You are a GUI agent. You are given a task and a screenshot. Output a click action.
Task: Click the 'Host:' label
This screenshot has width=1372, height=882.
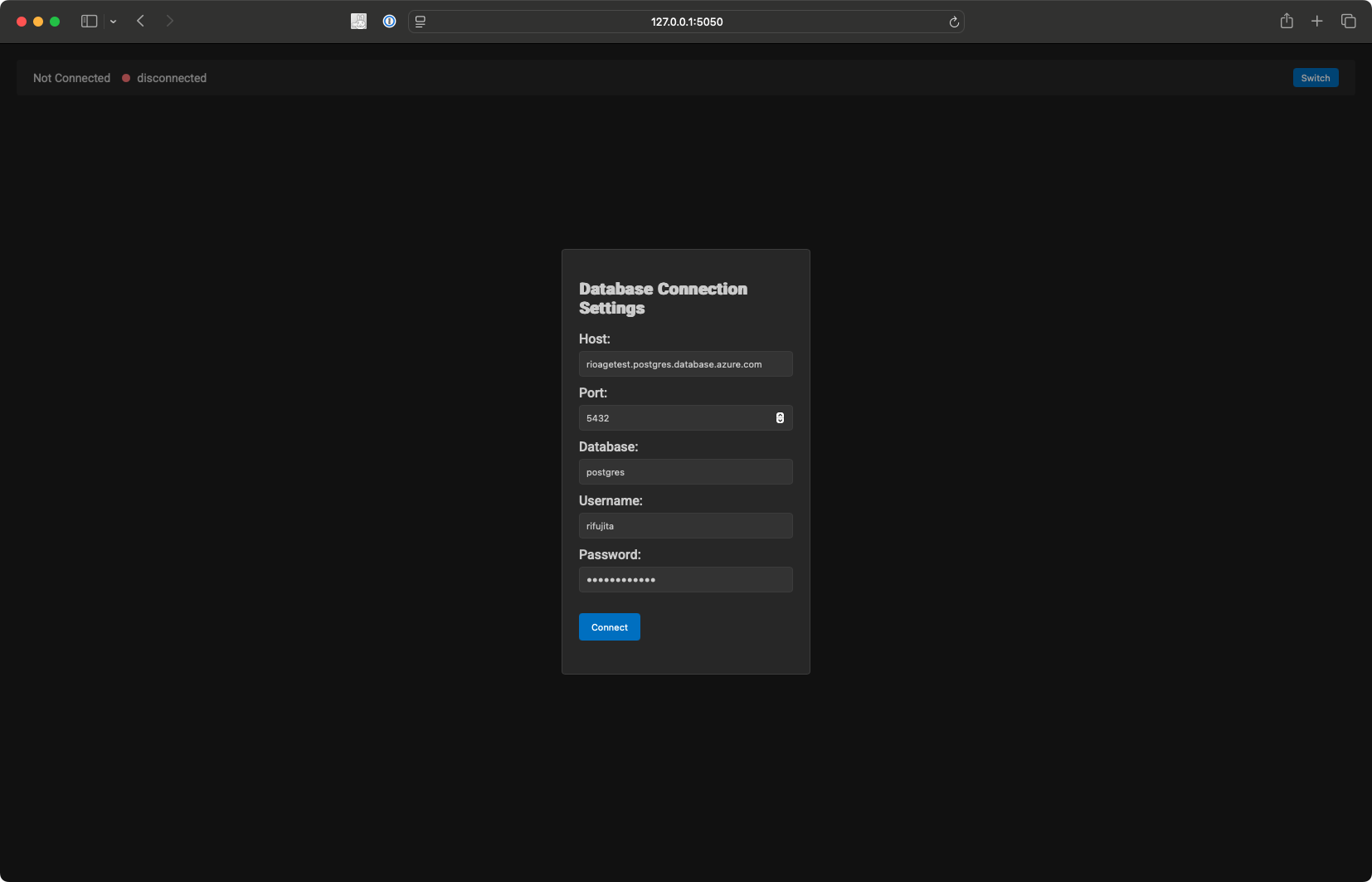594,339
